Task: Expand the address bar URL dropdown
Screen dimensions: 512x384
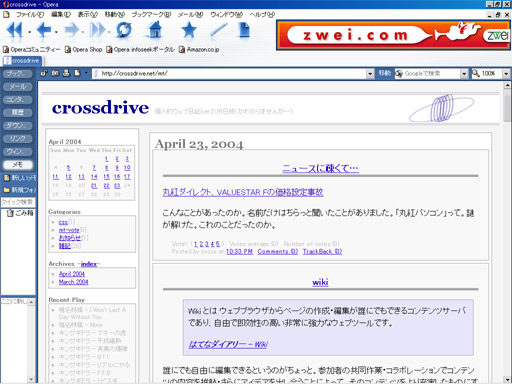Action: (x=370, y=74)
